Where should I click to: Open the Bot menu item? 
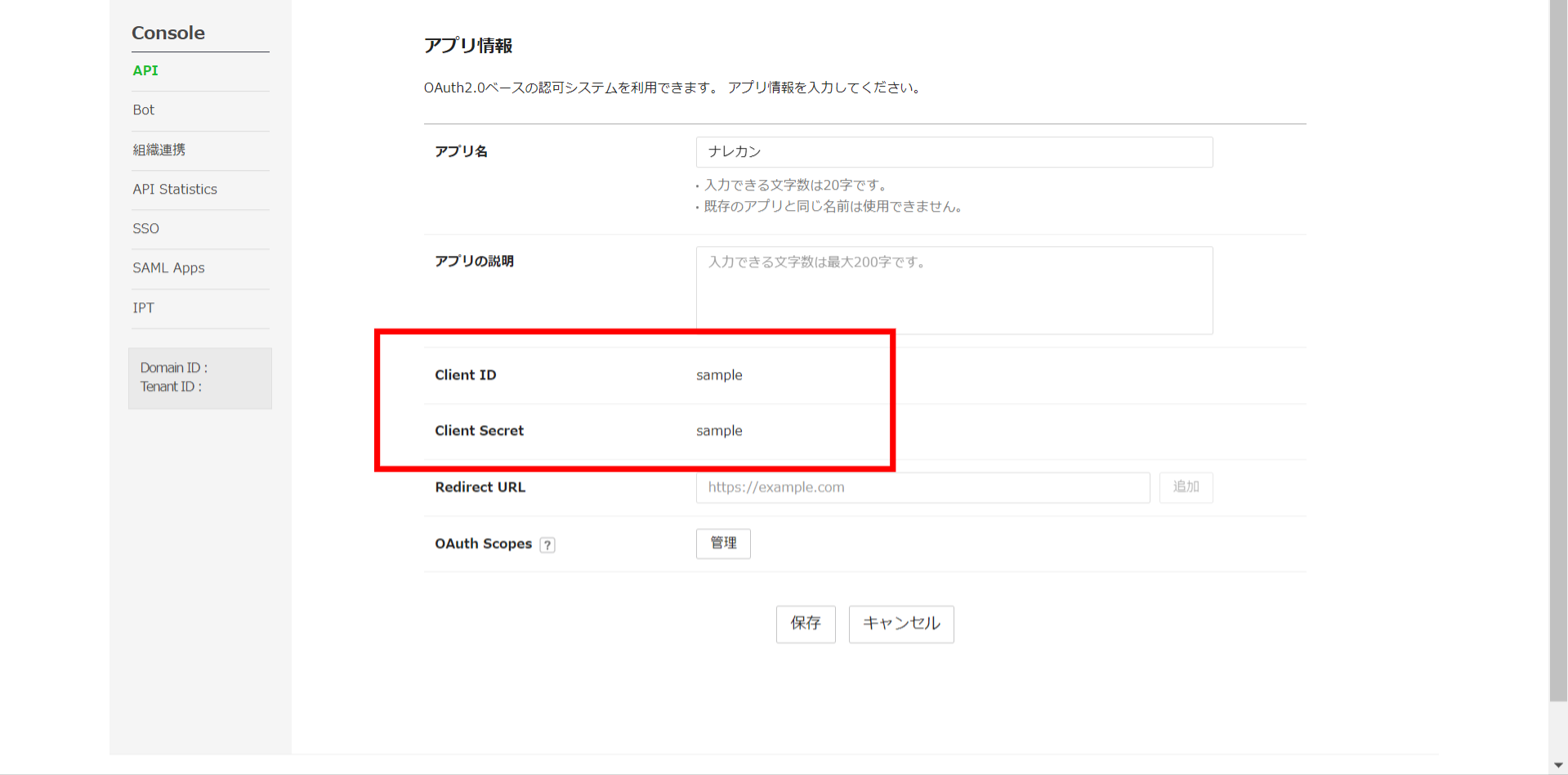143,110
